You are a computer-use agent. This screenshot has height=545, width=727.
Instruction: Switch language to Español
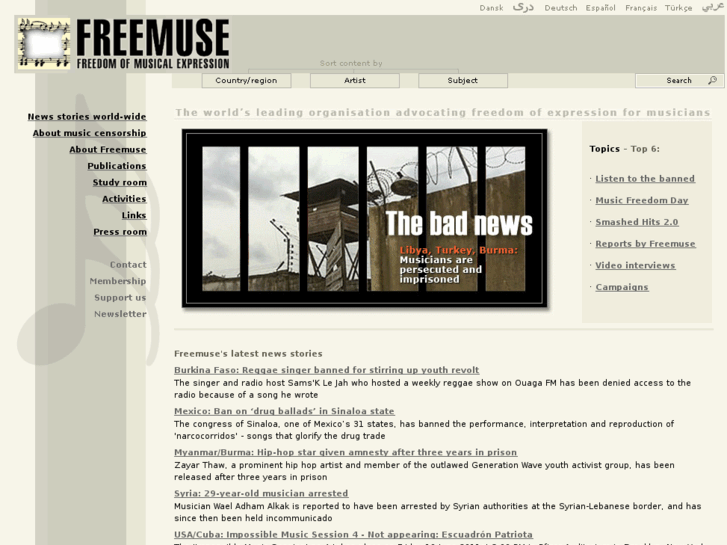(600, 8)
